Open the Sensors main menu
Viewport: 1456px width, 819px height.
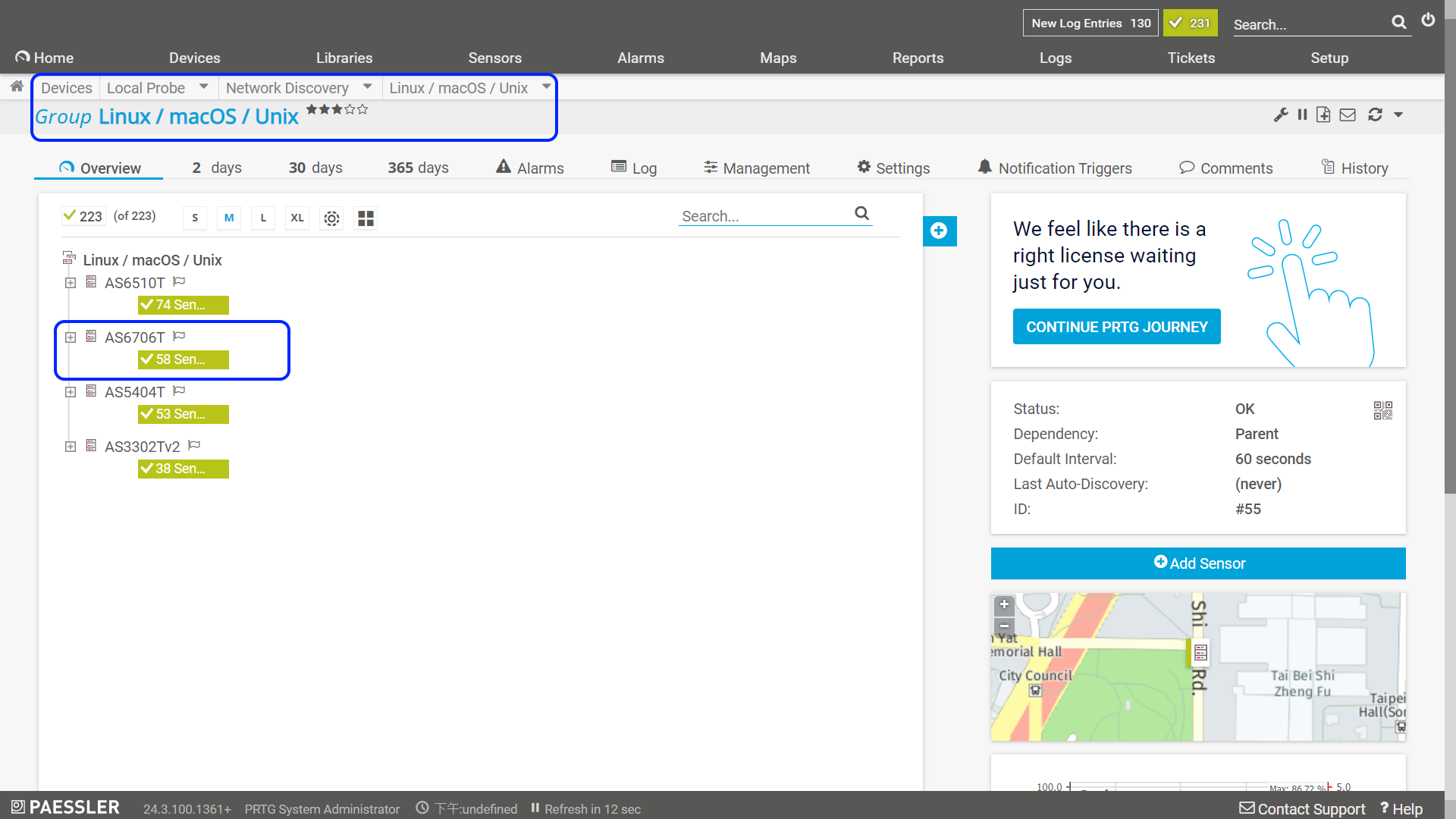coord(494,58)
